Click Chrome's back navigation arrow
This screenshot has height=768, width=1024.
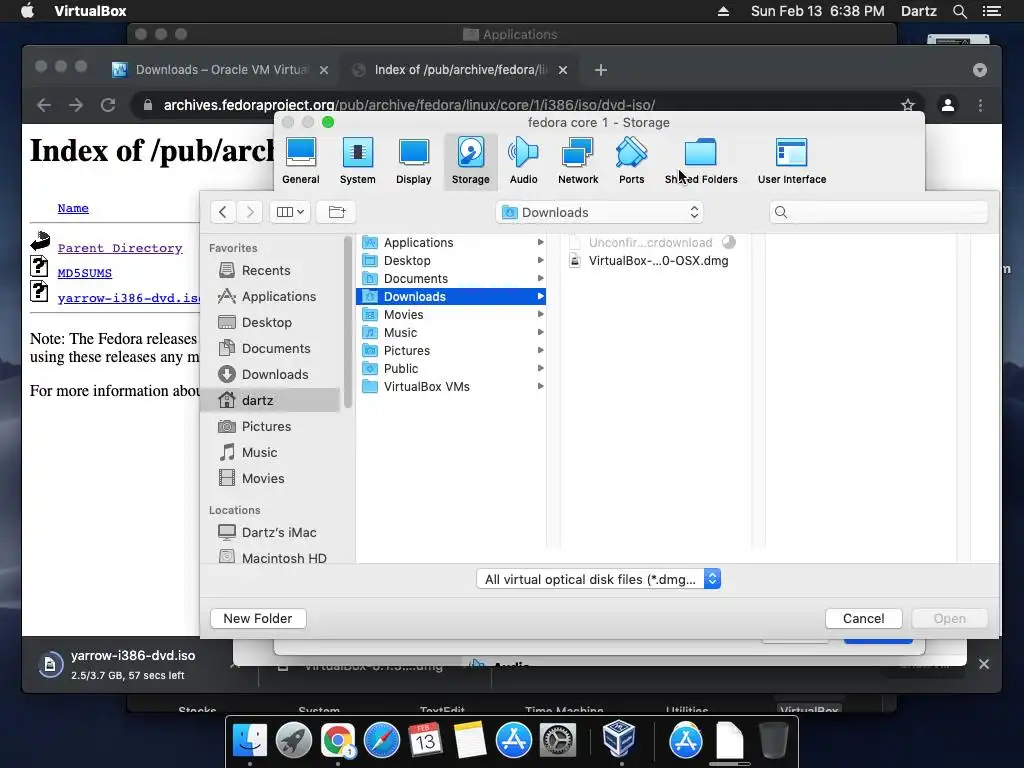tap(44, 105)
